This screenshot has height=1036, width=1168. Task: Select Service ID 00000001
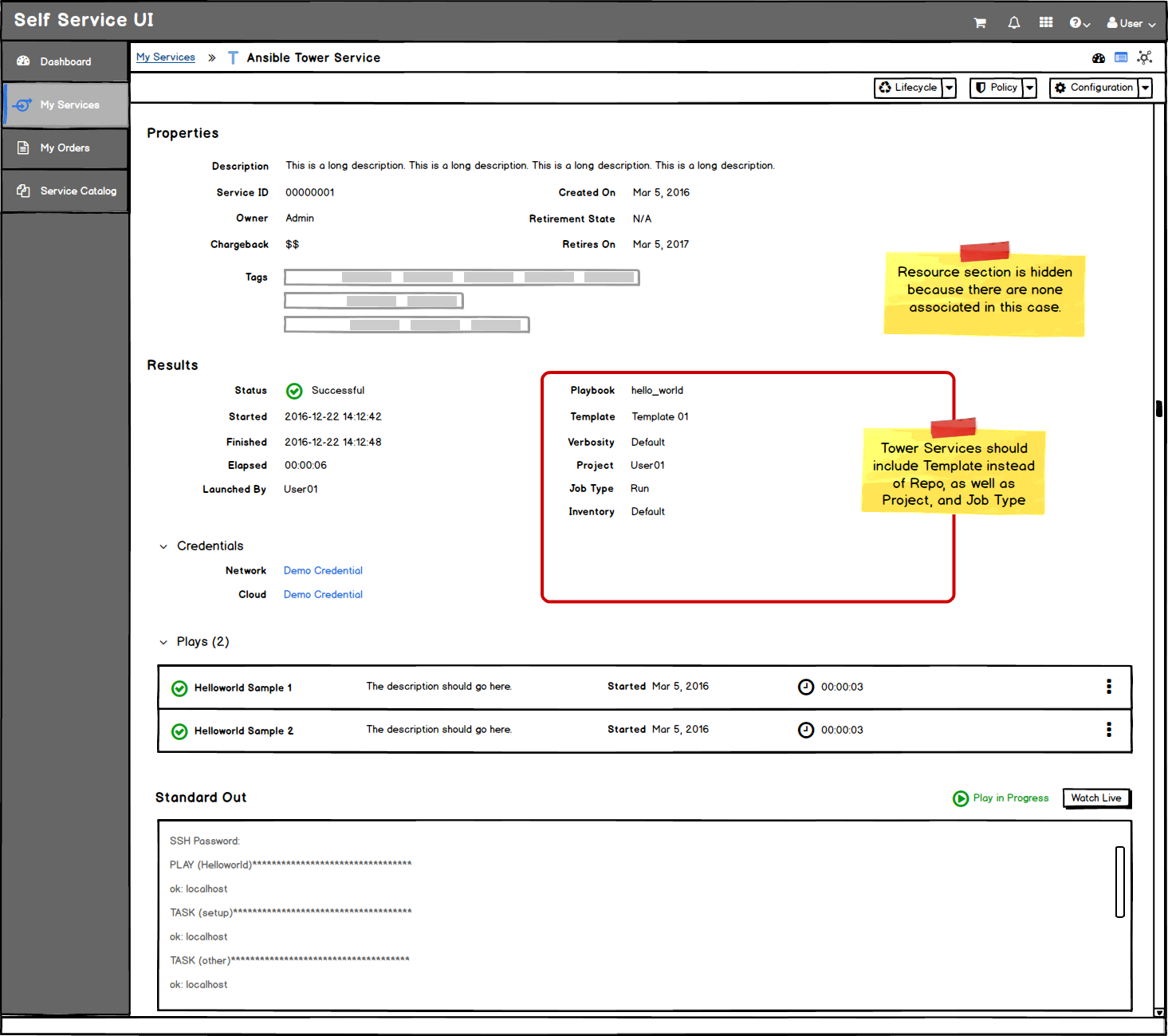310,192
